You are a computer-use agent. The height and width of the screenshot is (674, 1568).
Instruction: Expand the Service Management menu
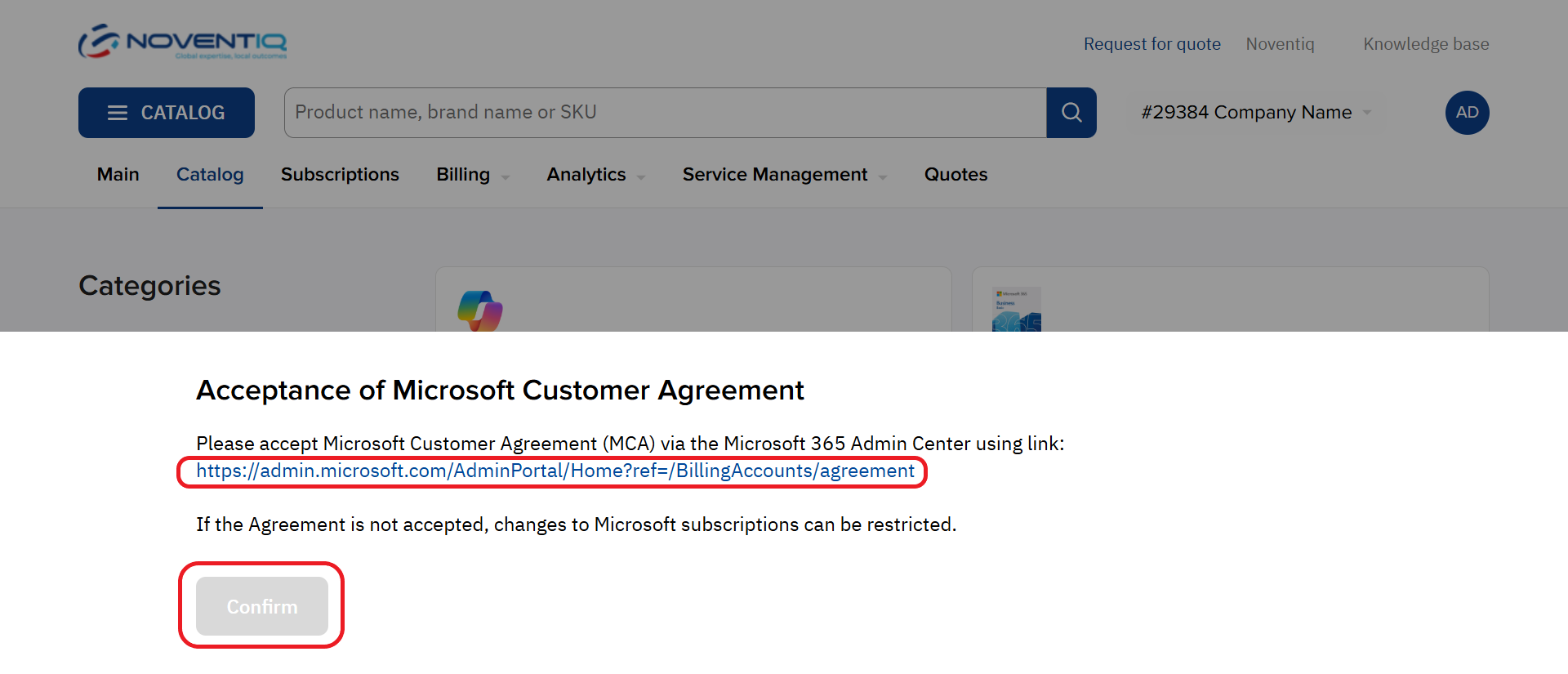(x=785, y=175)
